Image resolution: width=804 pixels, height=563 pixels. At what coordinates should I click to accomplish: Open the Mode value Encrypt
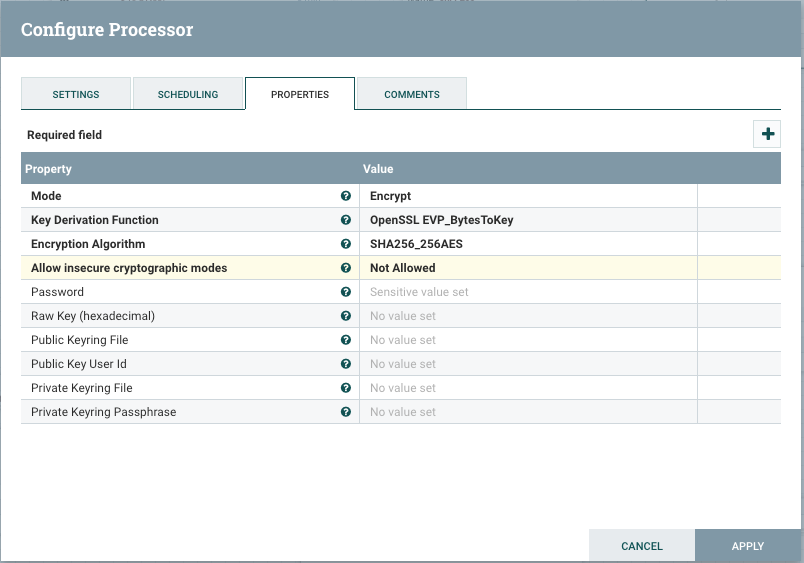pyautogui.click(x=528, y=196)
